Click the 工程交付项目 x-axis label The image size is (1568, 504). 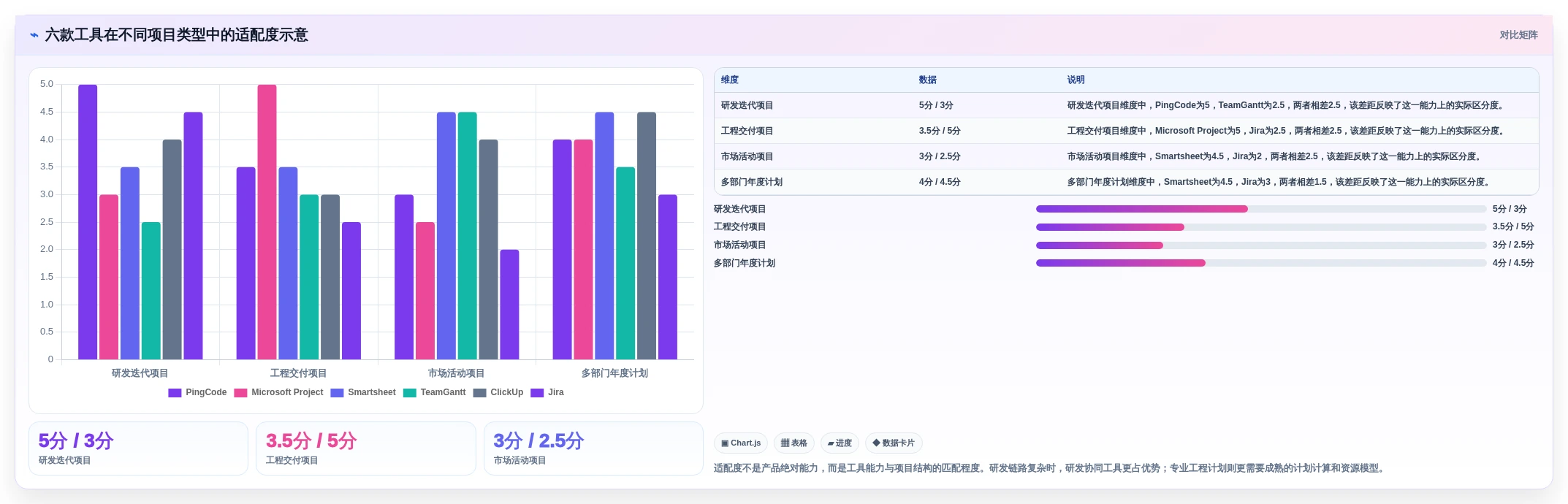298,373
